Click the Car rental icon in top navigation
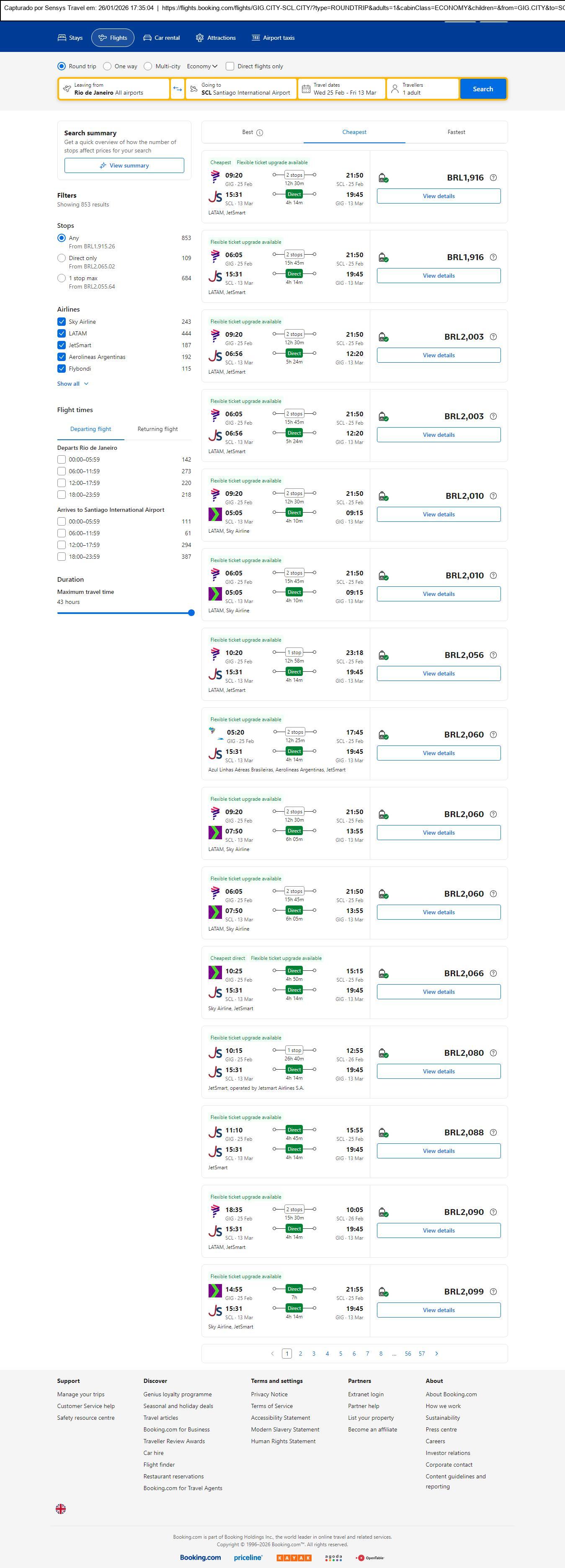This screenshot has width=565, height=1568. coord(147,38)
